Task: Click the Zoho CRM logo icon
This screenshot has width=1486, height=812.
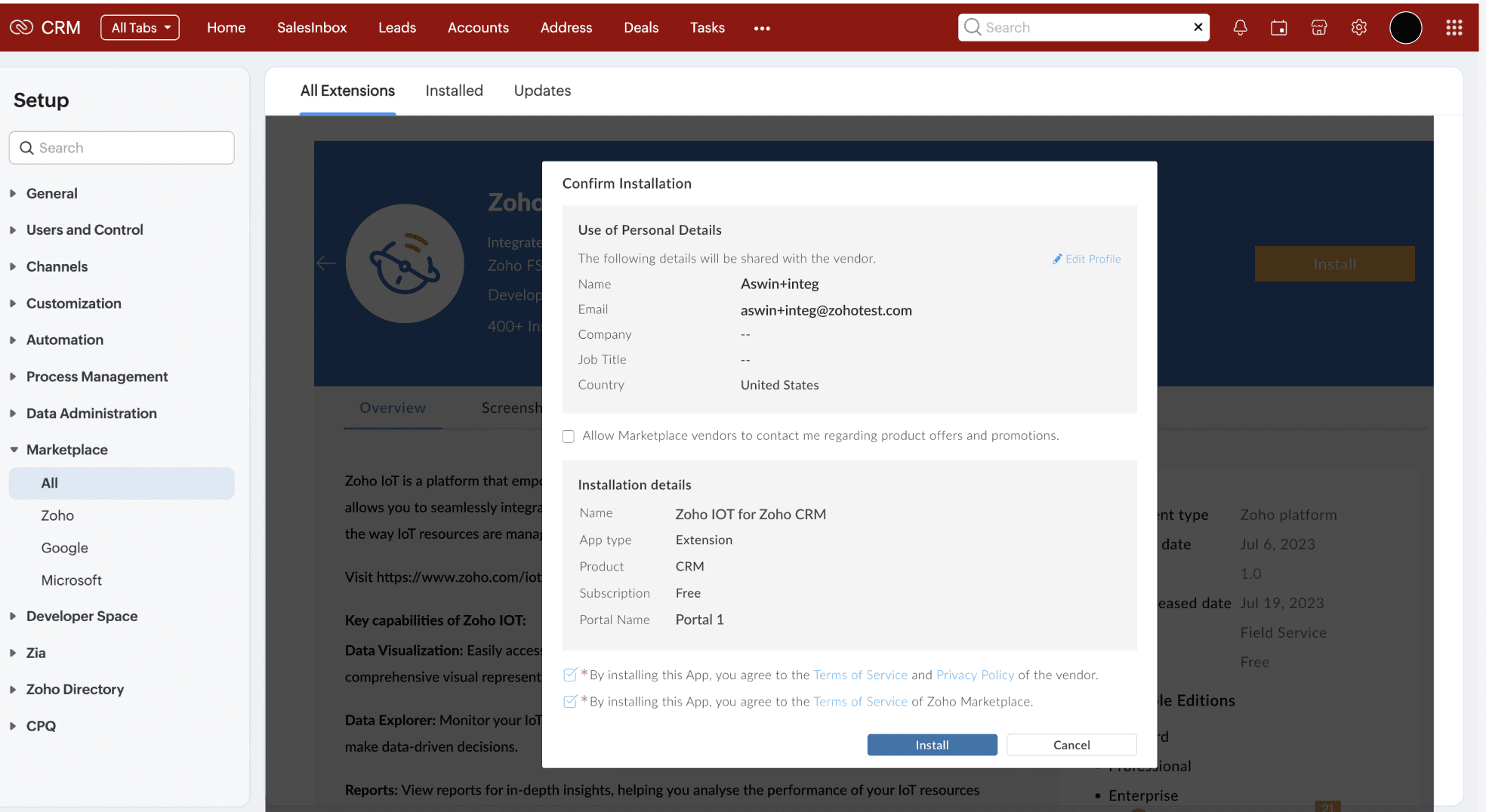Action: [21, 27]
